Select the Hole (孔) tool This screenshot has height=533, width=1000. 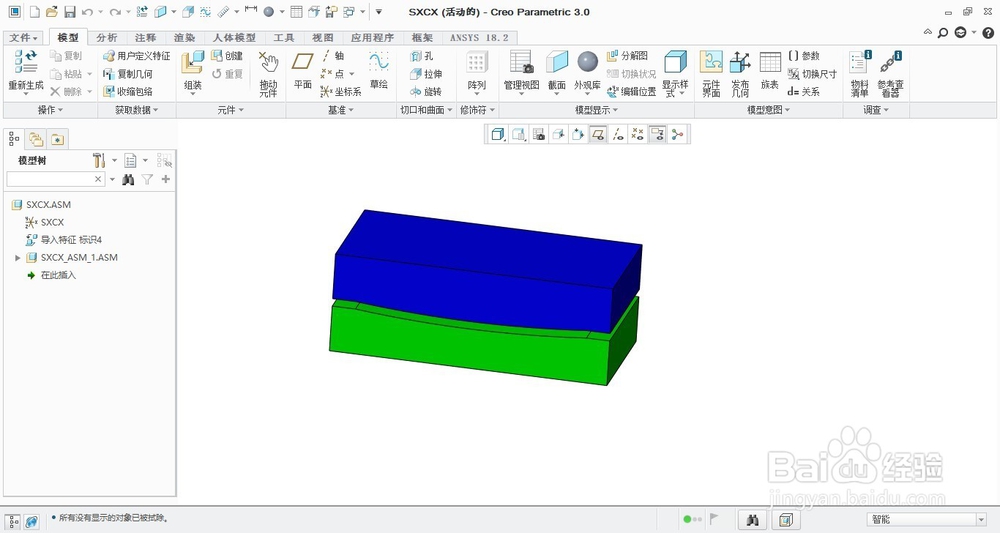(x=422, y=56)
